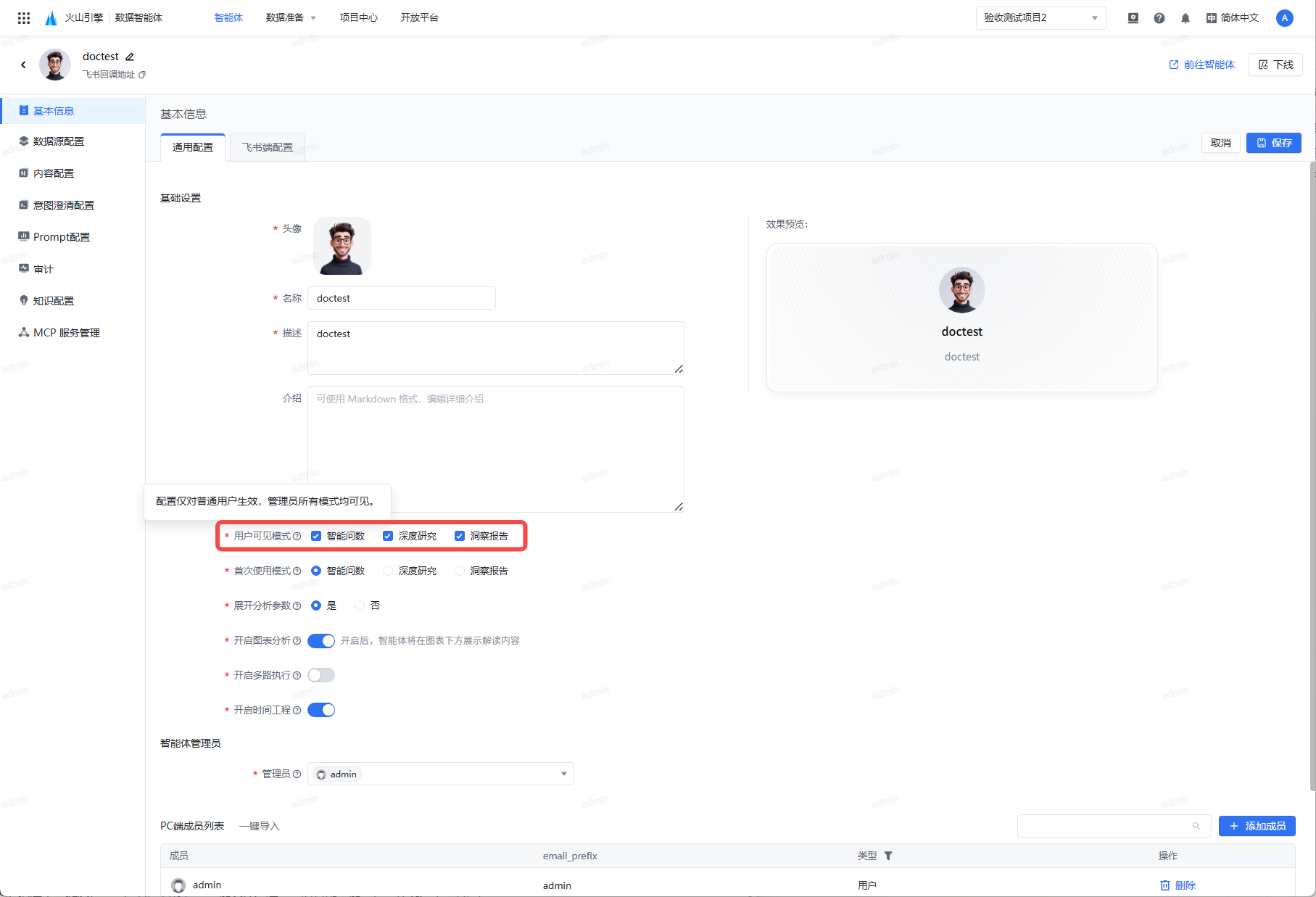The width and height of the screenshot is (1316, 897).
Task: Click the page vertical scrollbar
Action: tap(1312, 477)
